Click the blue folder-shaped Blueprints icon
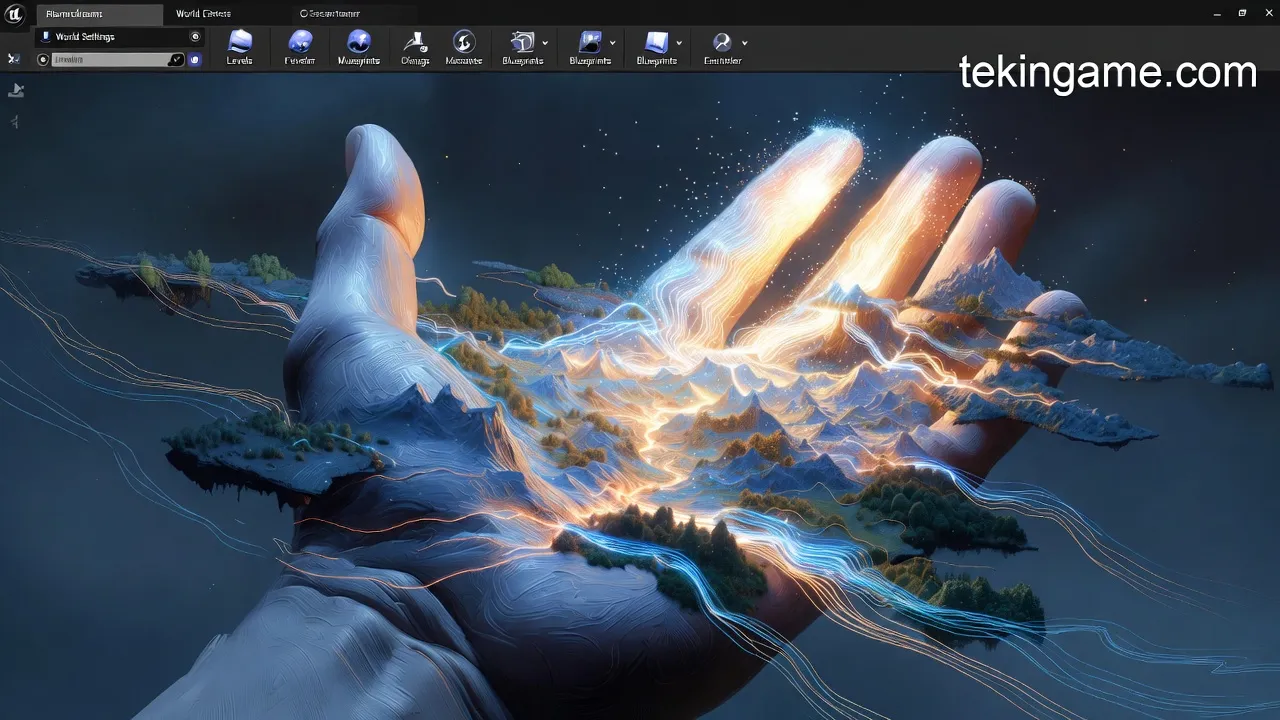Screen dimensions: 1280x720 656,42
